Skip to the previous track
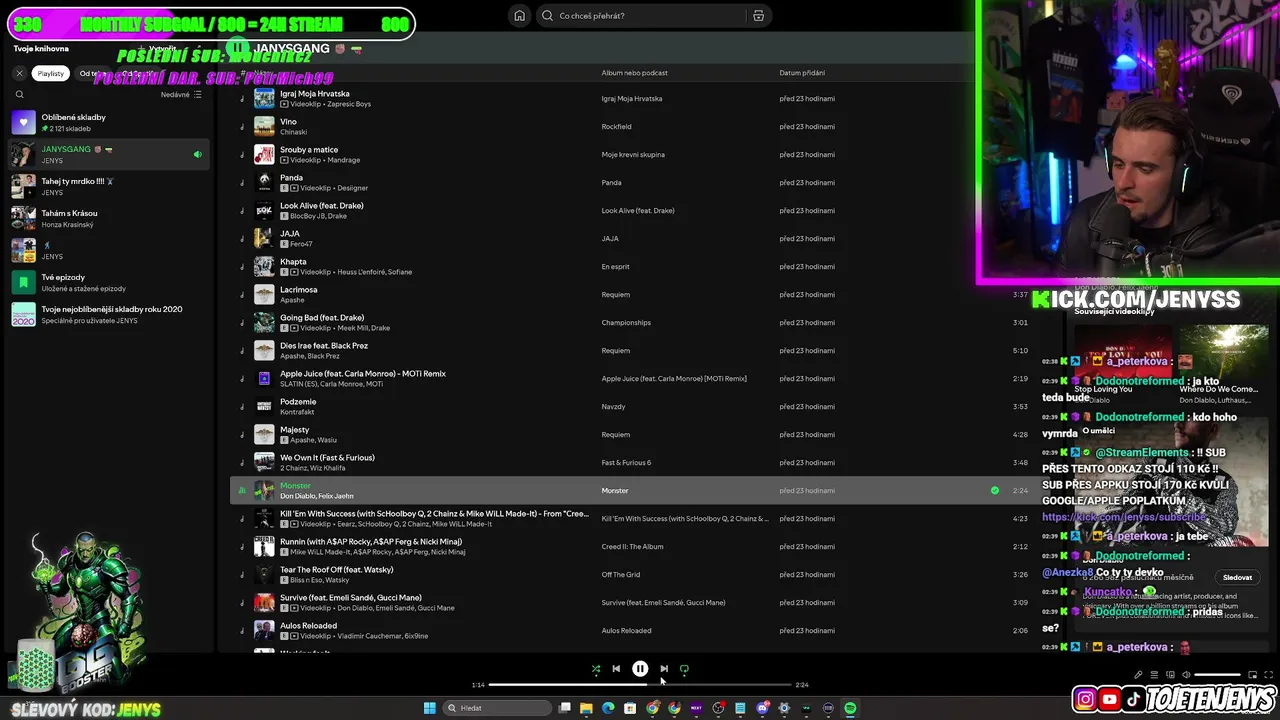The height and width of the screenshot is (720, 1280). coord(616,669)
